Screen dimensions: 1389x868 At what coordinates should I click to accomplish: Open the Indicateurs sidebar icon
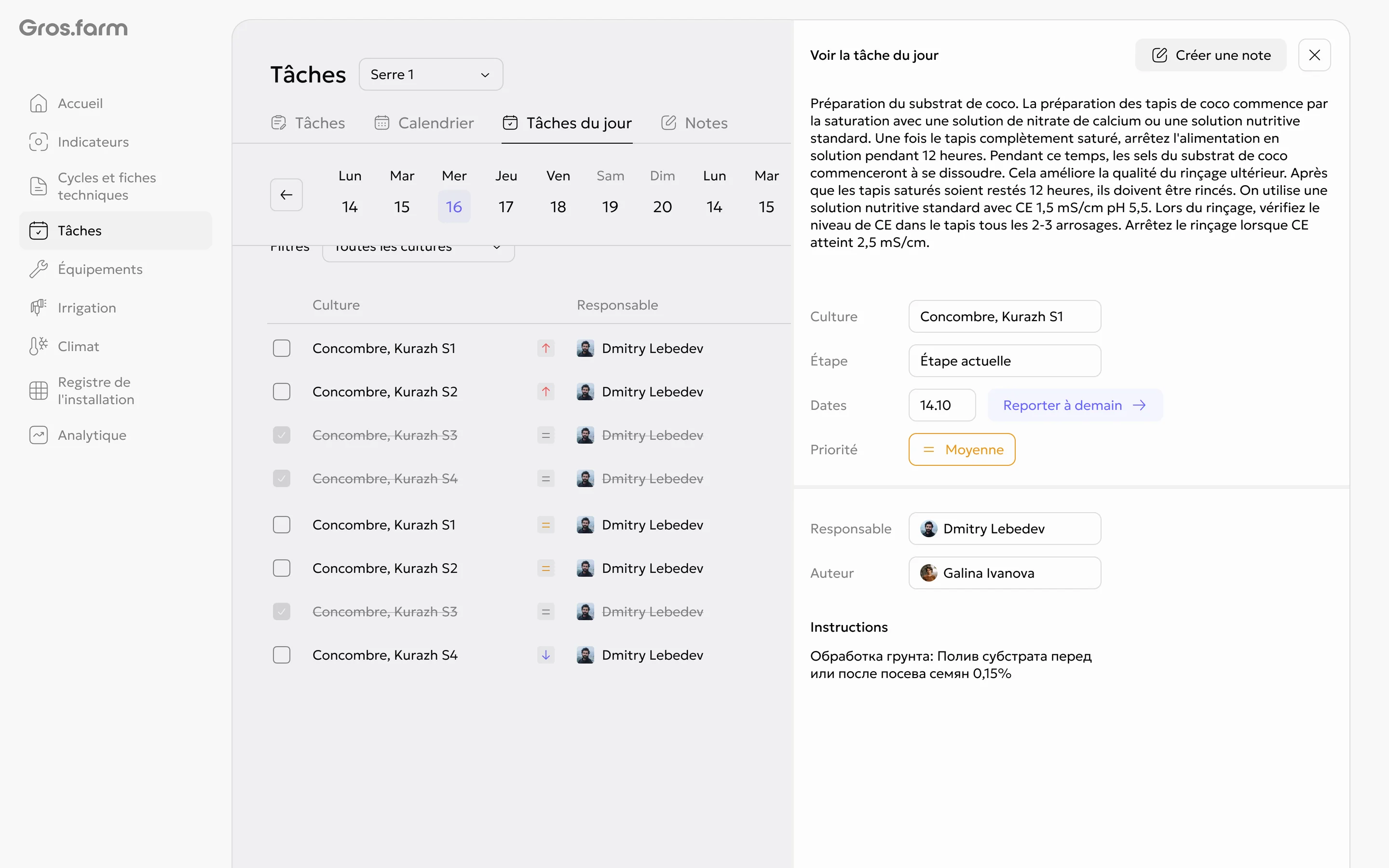(x=39, y=142)
